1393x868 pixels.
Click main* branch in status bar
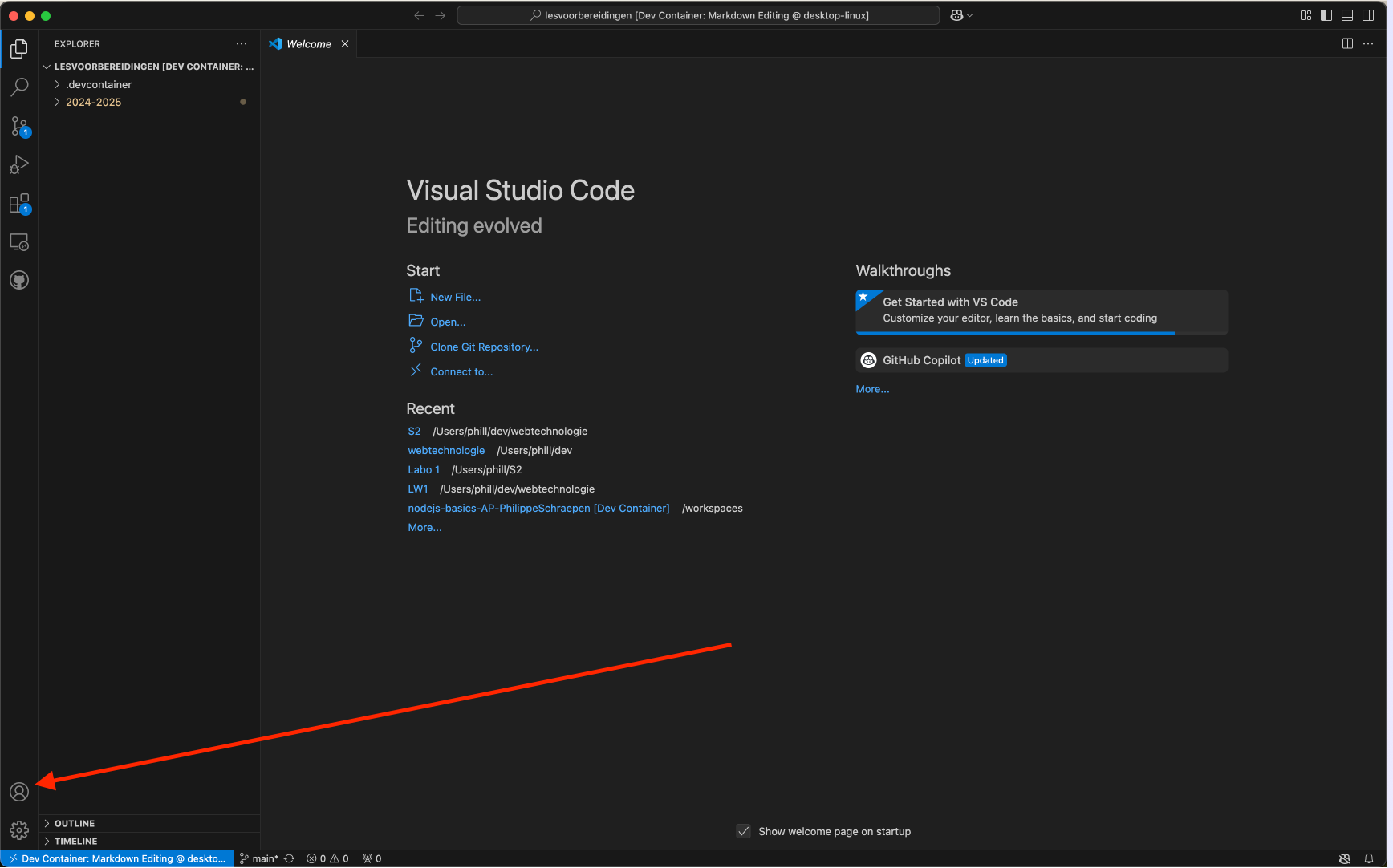[259, 858]
